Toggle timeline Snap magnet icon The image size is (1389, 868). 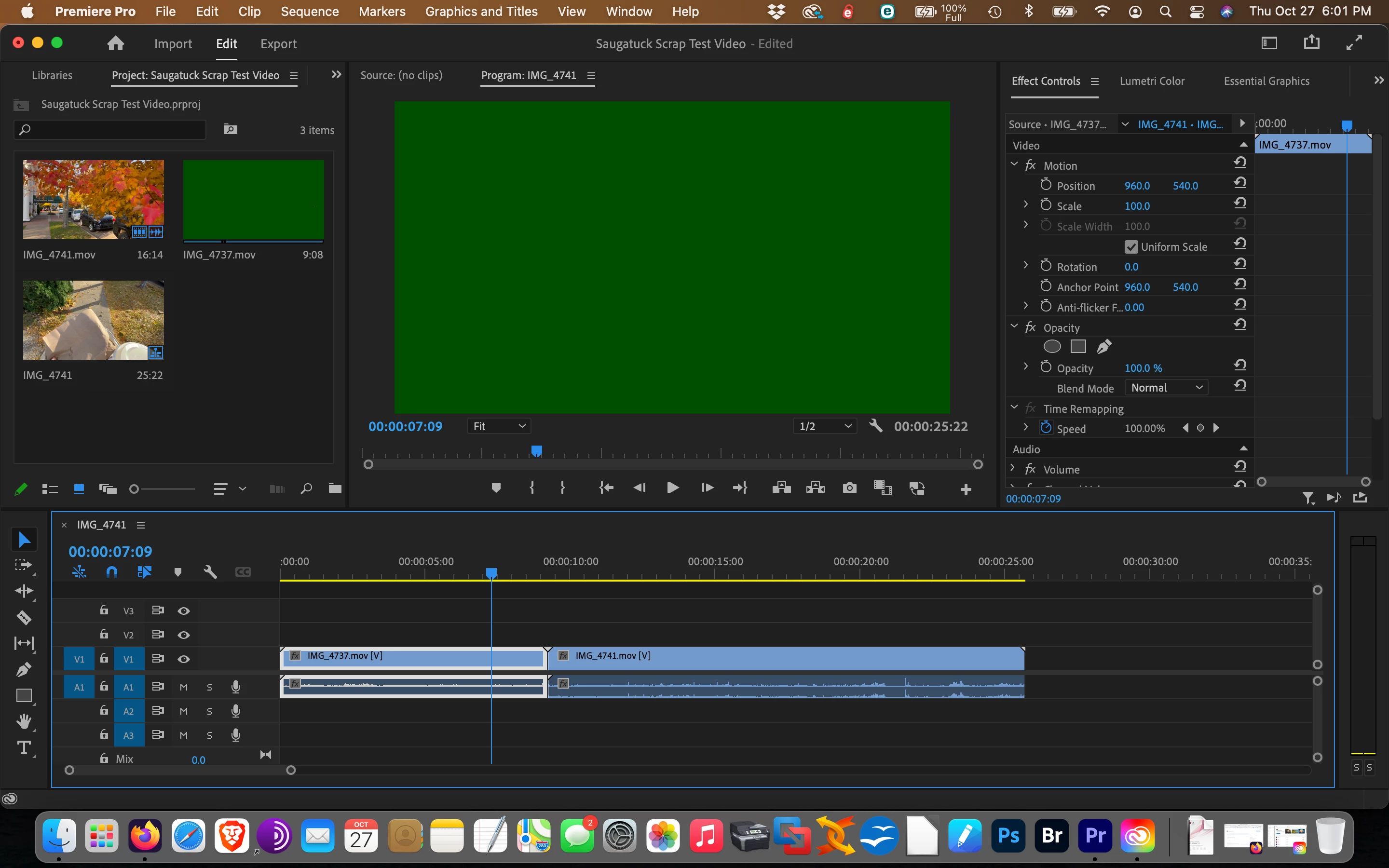(x=112, y=572)
